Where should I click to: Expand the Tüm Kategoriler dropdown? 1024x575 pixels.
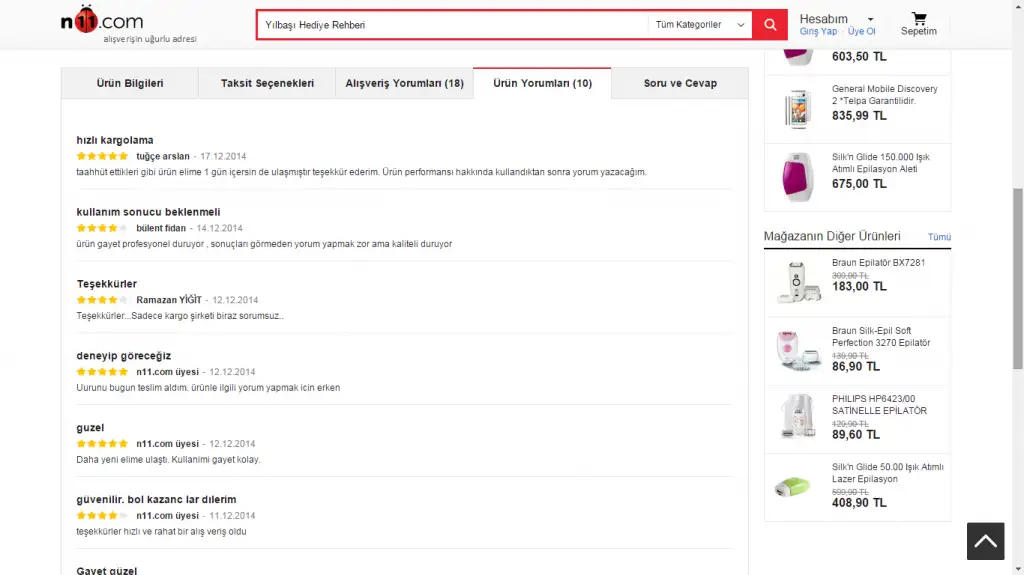coord(700,25)
